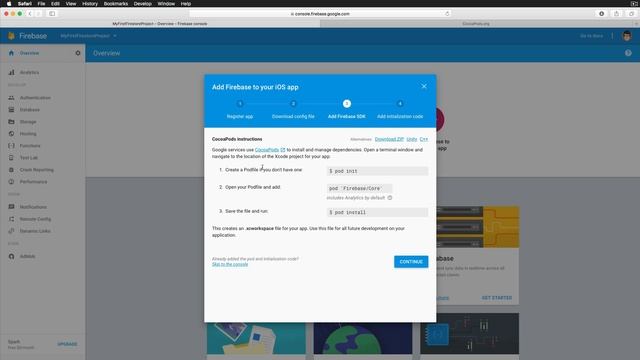This screenshot has width=640, height=360.
Task: Reload the page in Safari
Action: [x=447, y=13]
